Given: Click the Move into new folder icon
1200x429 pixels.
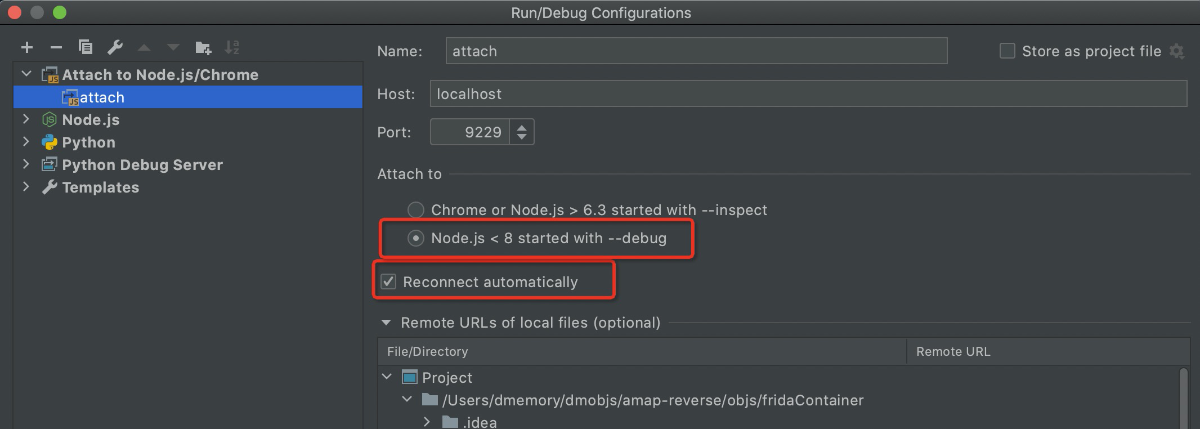Looking at the screenshot, I should (203, 47).
